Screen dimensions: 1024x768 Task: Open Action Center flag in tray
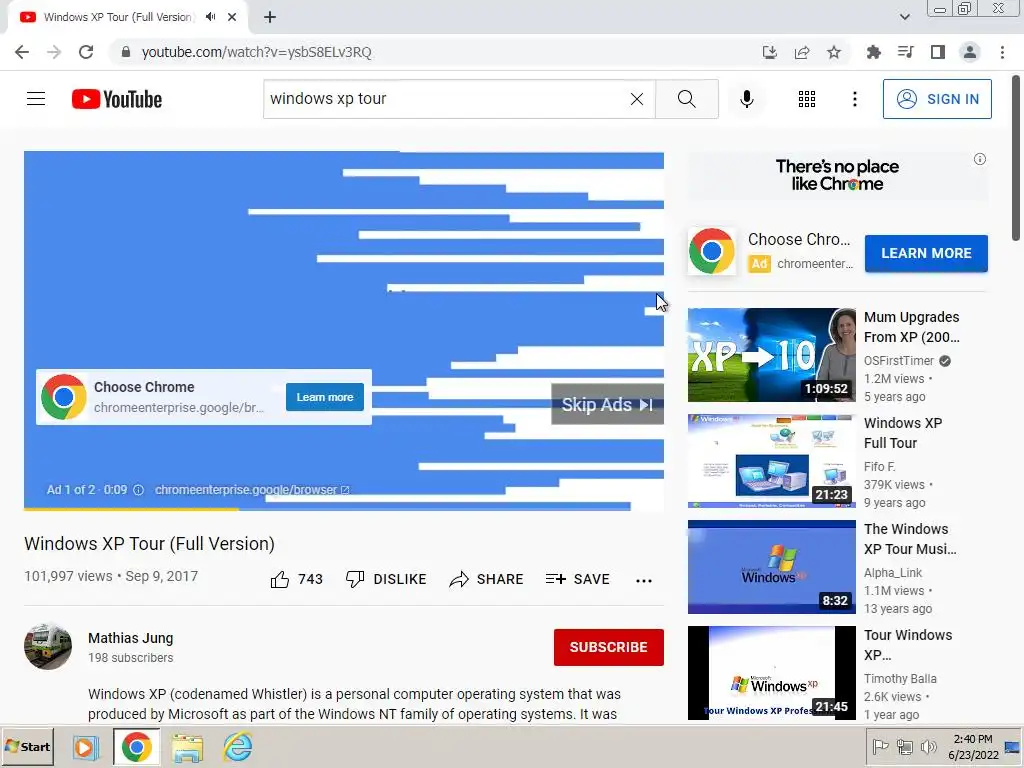tap(880, 746)
